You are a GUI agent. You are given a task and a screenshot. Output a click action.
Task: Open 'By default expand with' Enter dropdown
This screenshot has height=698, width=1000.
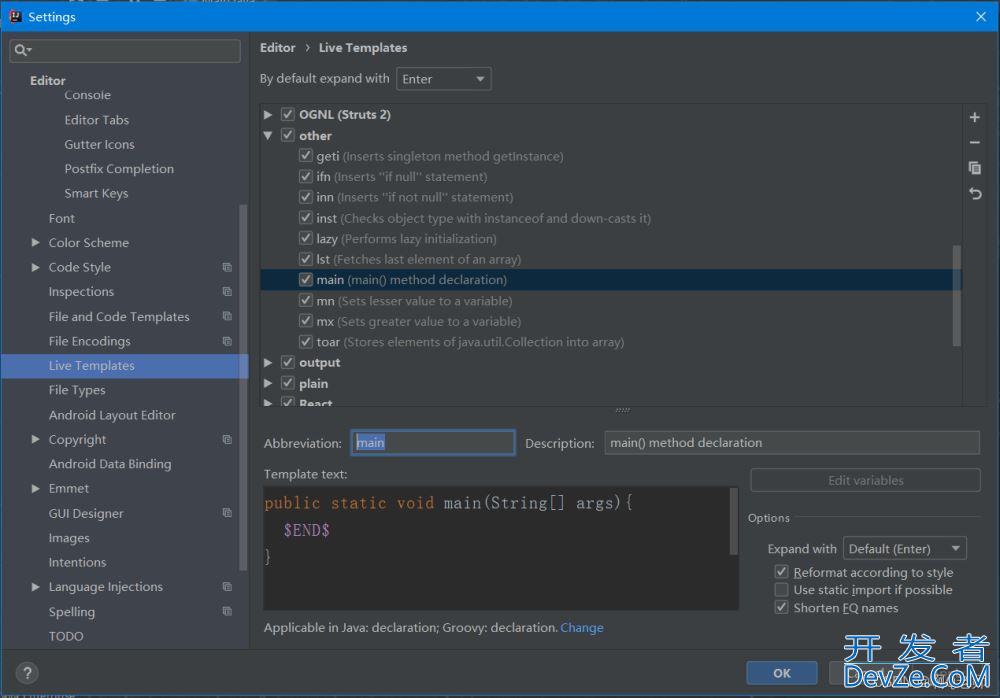tap(444, 79)
